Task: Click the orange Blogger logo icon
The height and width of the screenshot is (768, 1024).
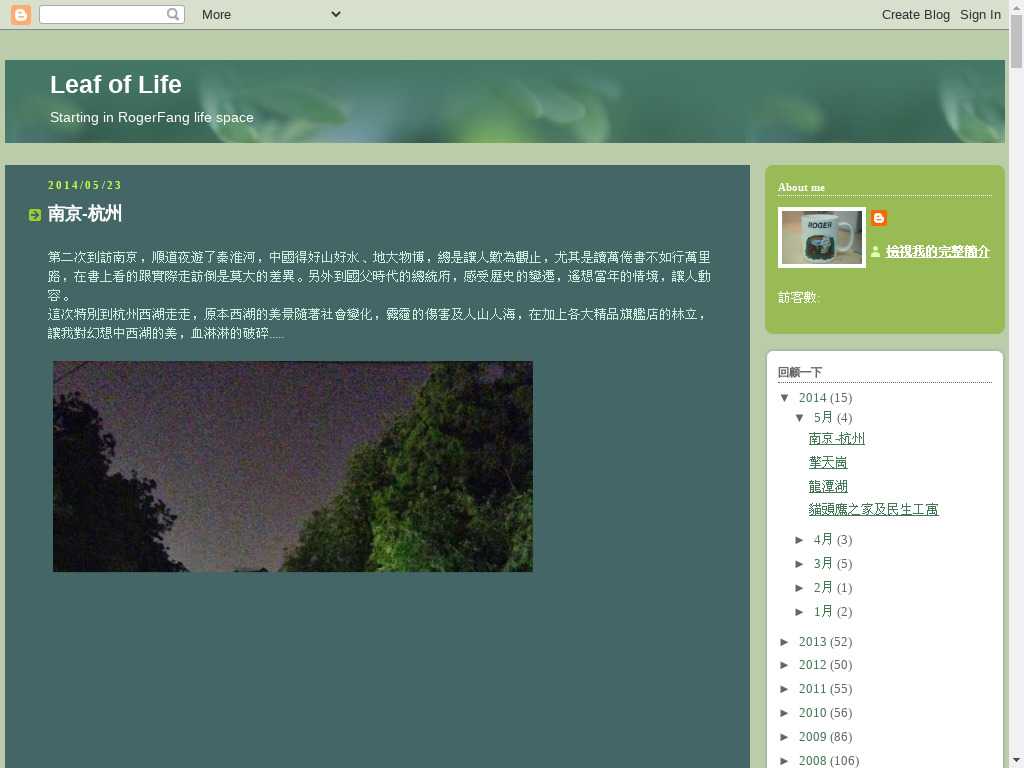Action: [x=20, y=14]
